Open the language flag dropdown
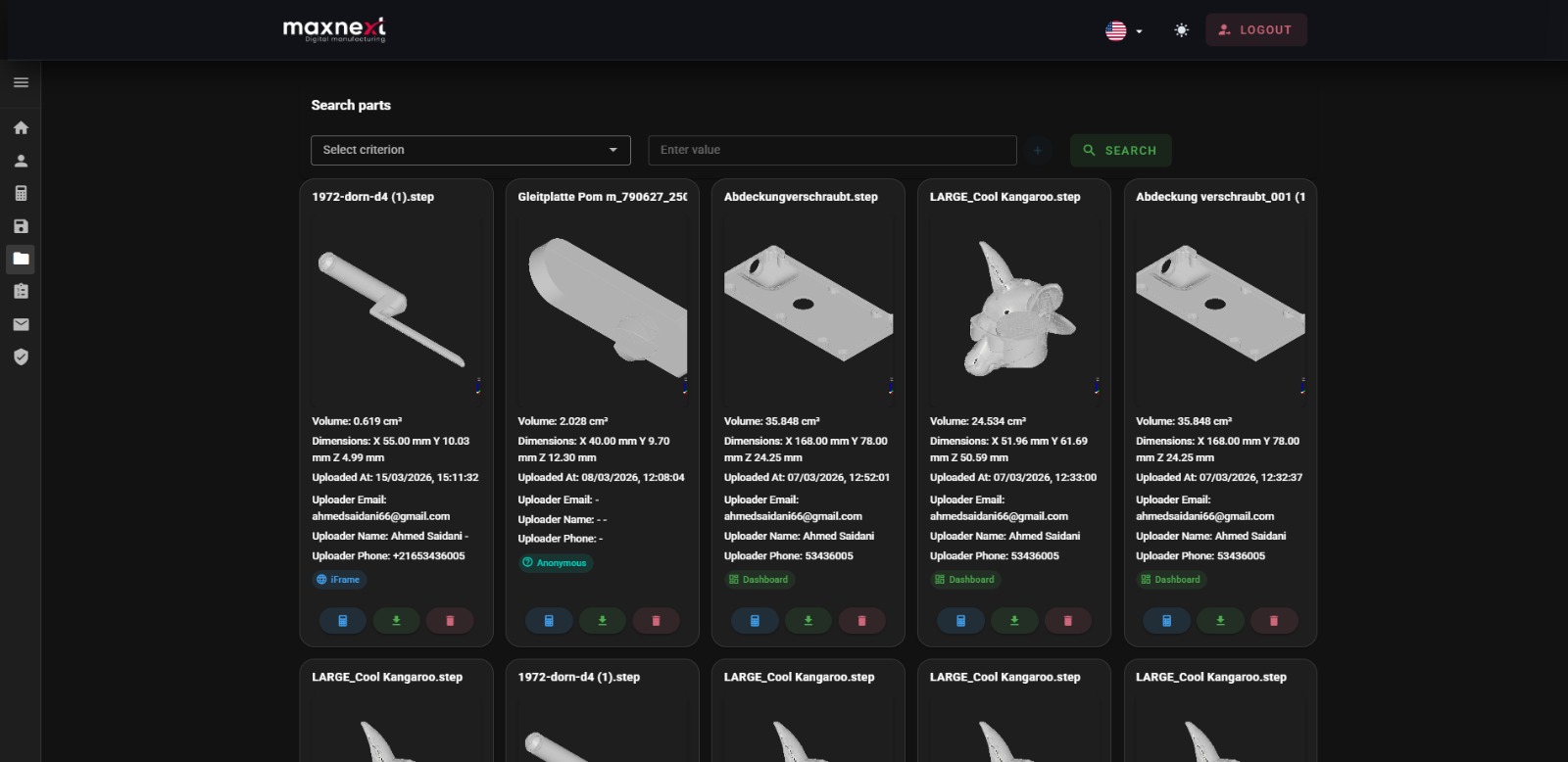Screen dimensions: 1568x762 click(1123, 30)
